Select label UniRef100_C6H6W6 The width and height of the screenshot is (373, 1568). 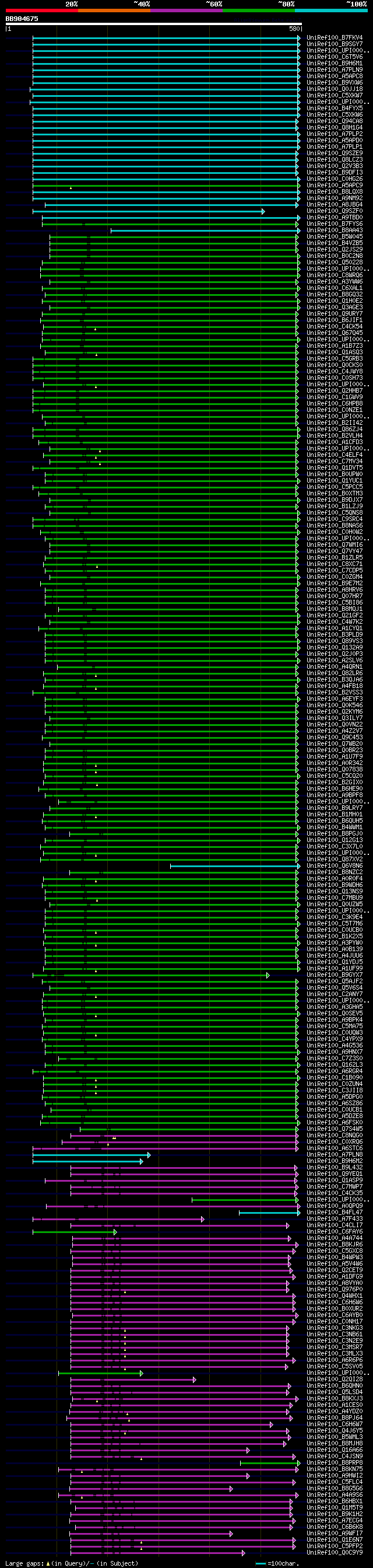coord(334,1302)
